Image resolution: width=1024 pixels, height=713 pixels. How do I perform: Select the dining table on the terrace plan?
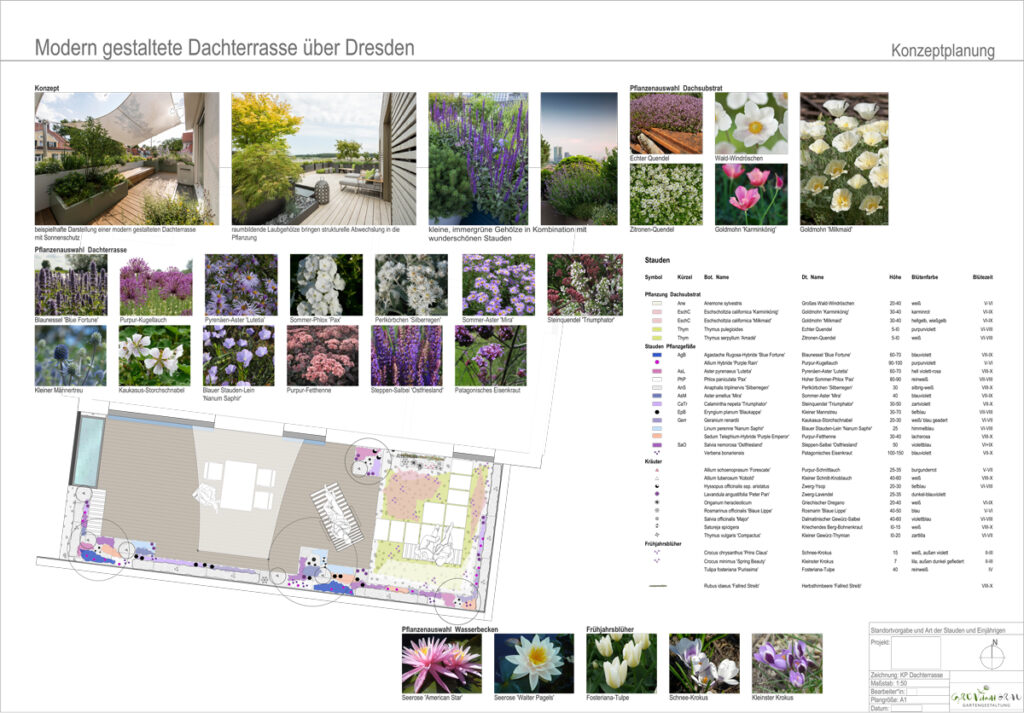[x=239, y=486]
